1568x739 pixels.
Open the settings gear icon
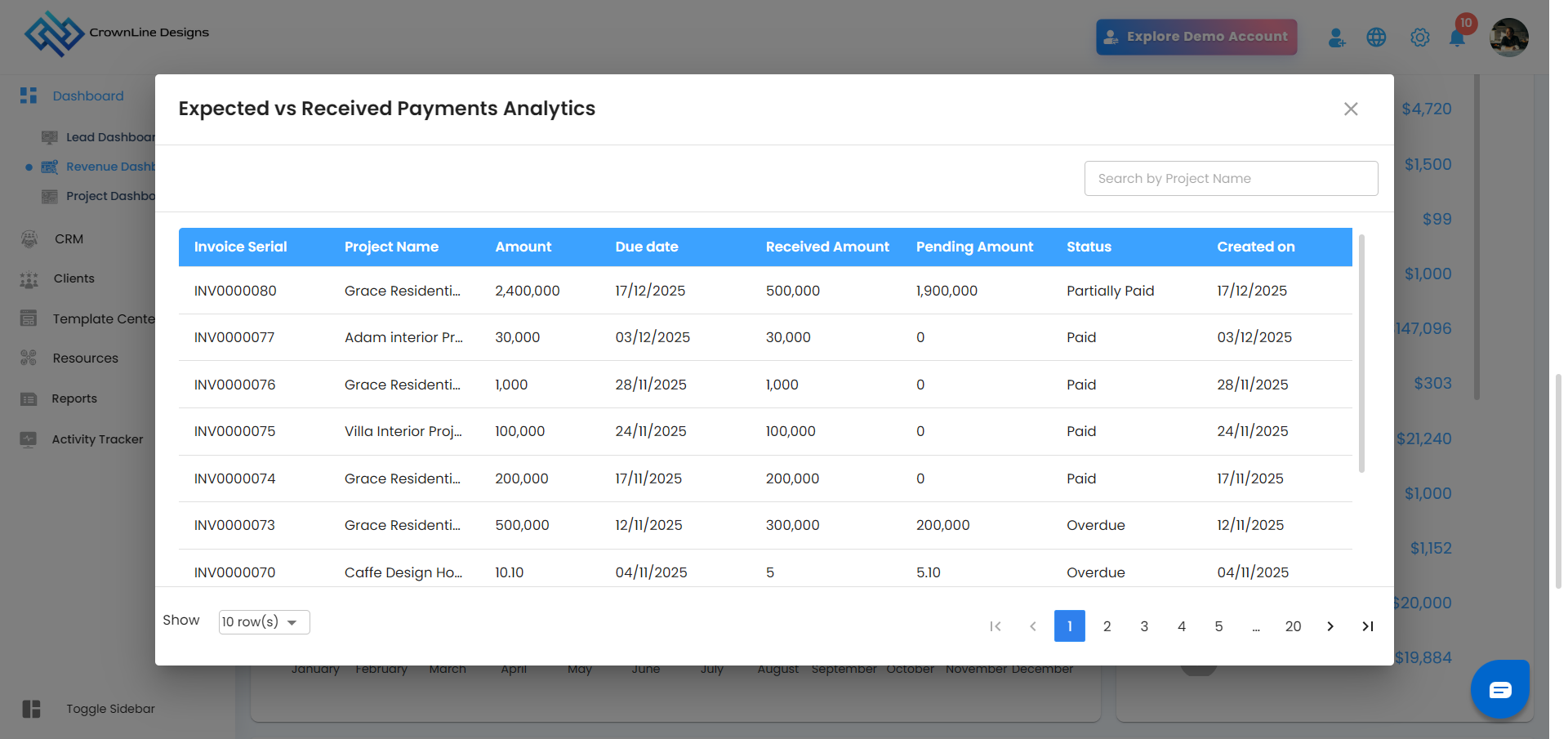(1419, 38)
